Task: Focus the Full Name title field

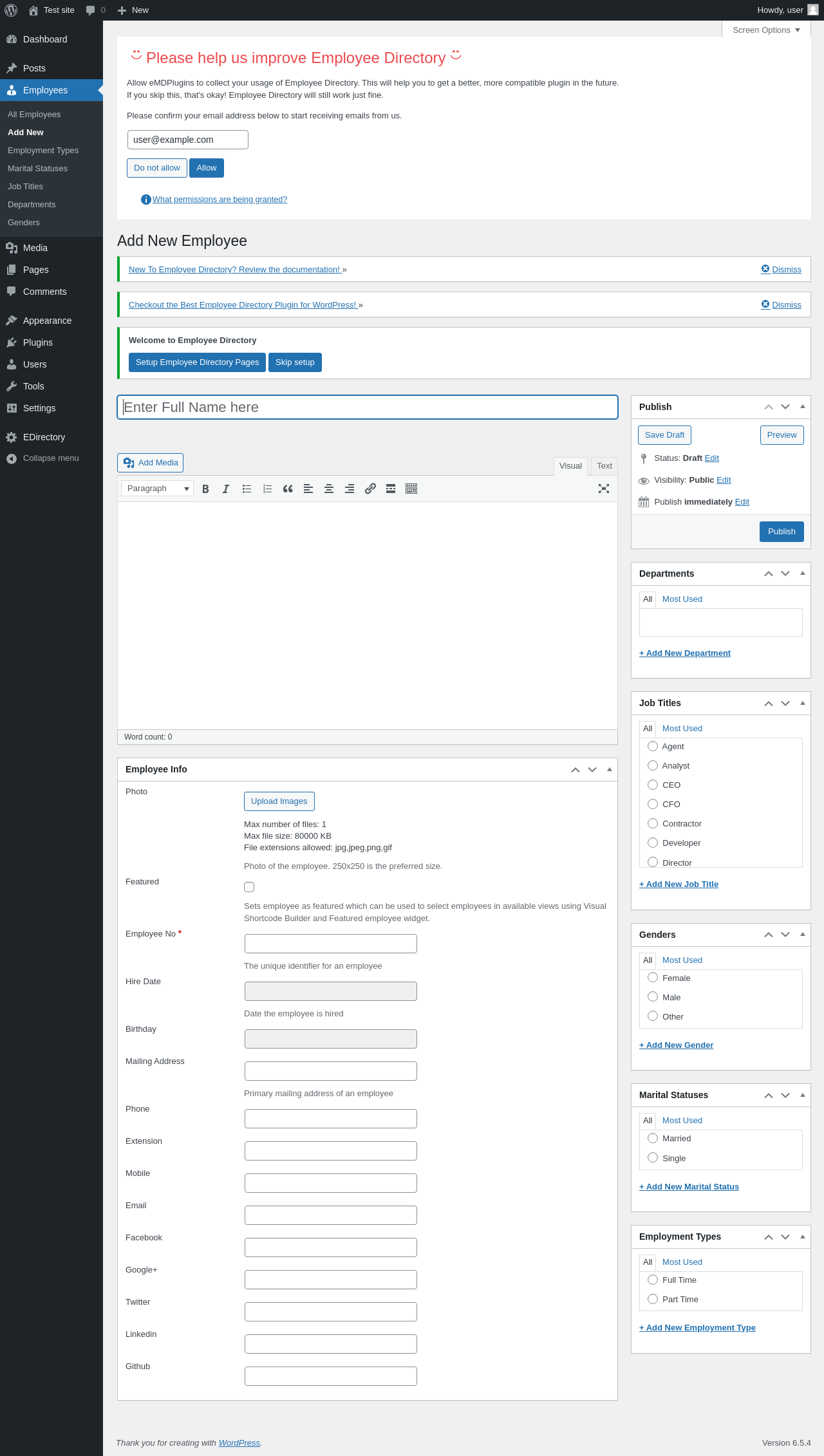Action: tap(368, 407)
